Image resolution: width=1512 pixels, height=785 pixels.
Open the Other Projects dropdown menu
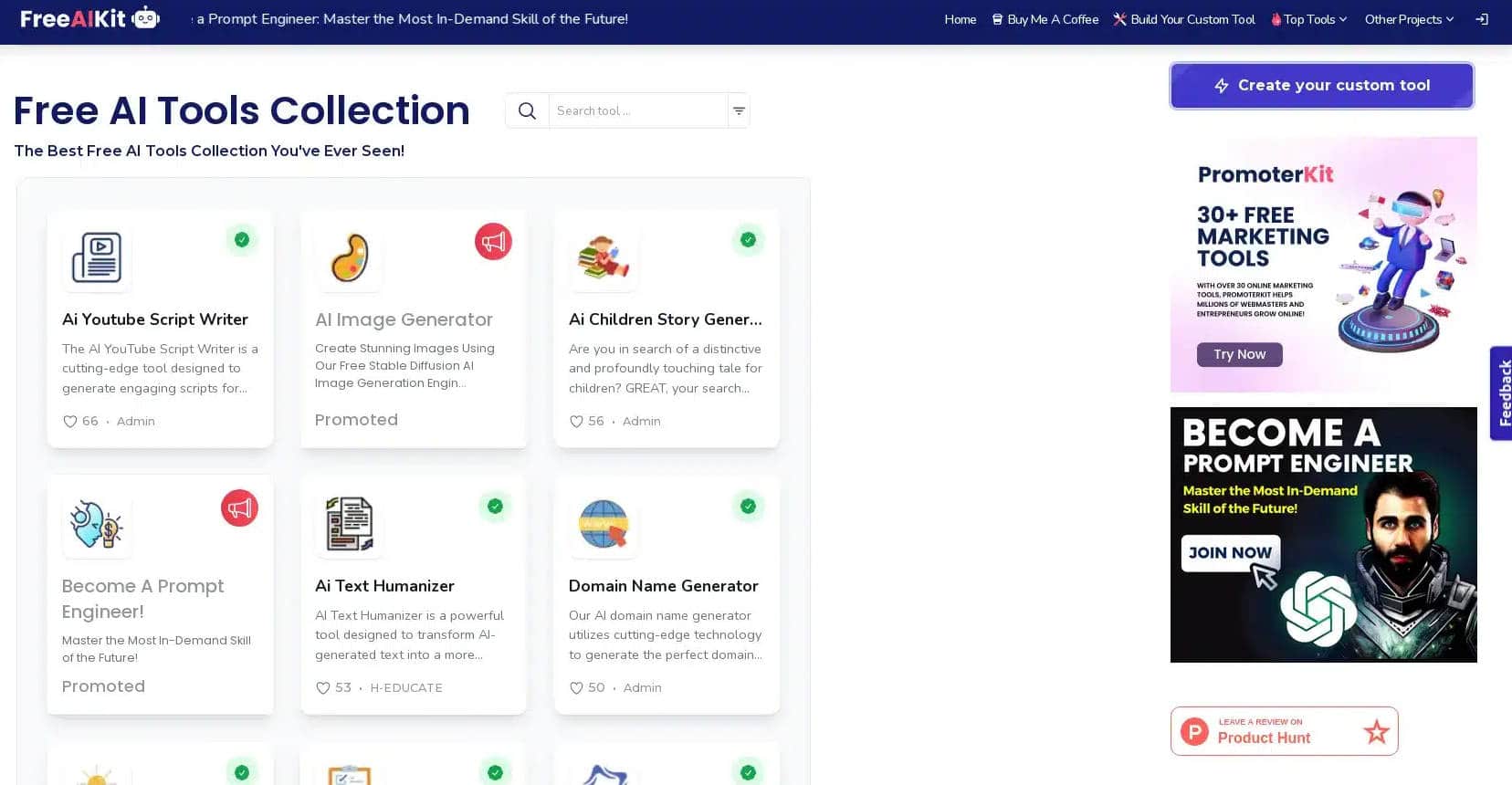click(x=1409, y=19)
